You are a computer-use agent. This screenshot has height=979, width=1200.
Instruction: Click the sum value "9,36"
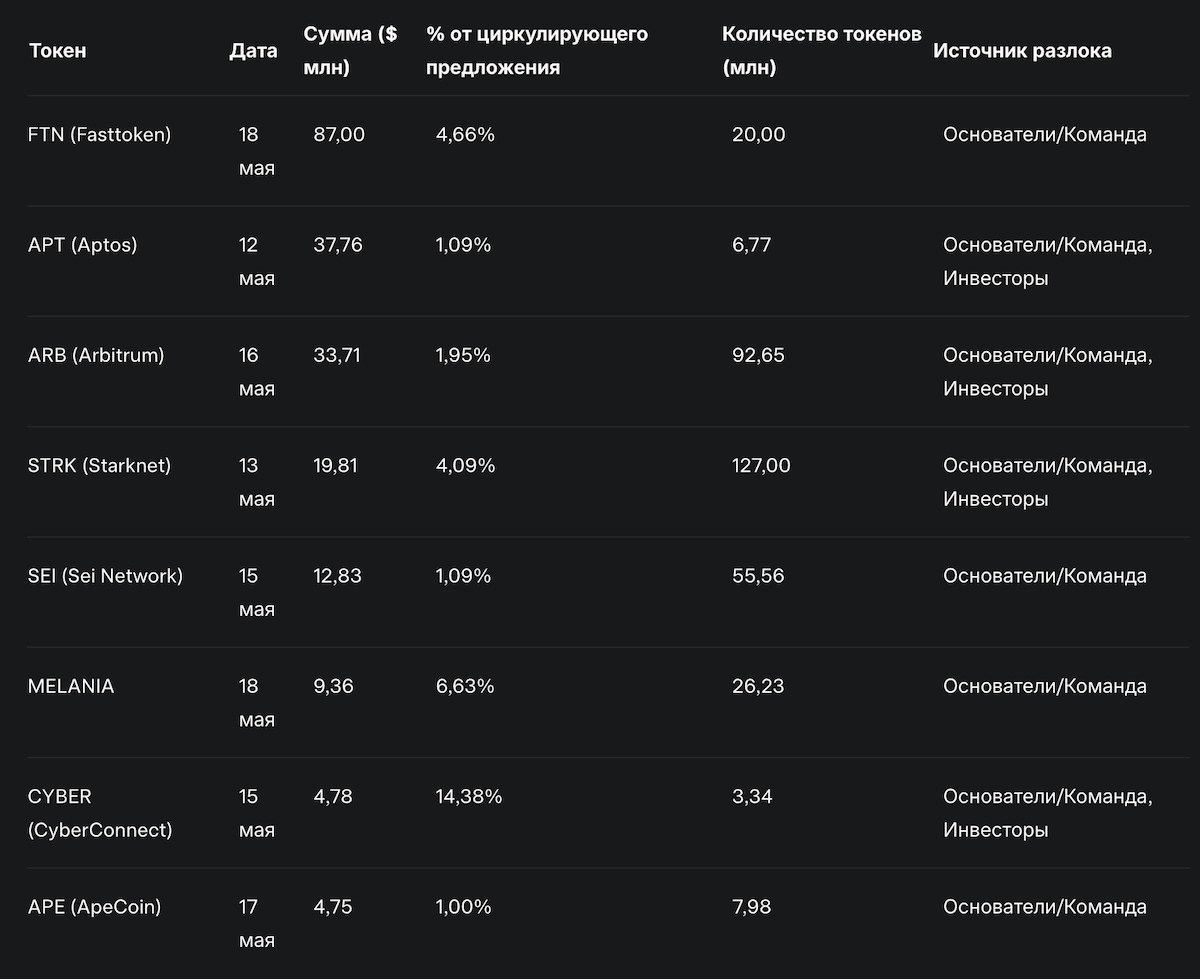tap(333, 685)
